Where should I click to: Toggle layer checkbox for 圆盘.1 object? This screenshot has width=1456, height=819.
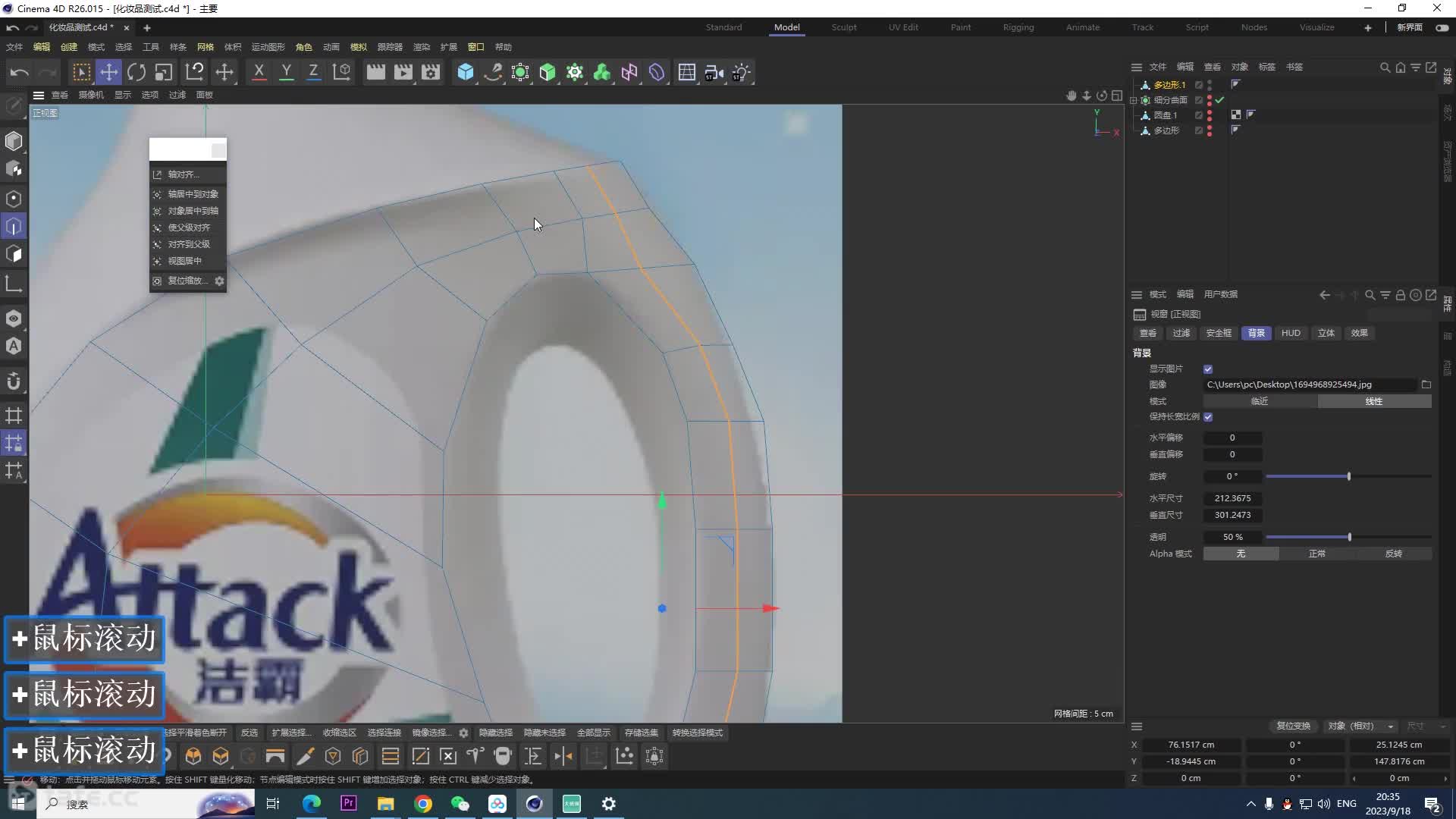click(1199, 115)
